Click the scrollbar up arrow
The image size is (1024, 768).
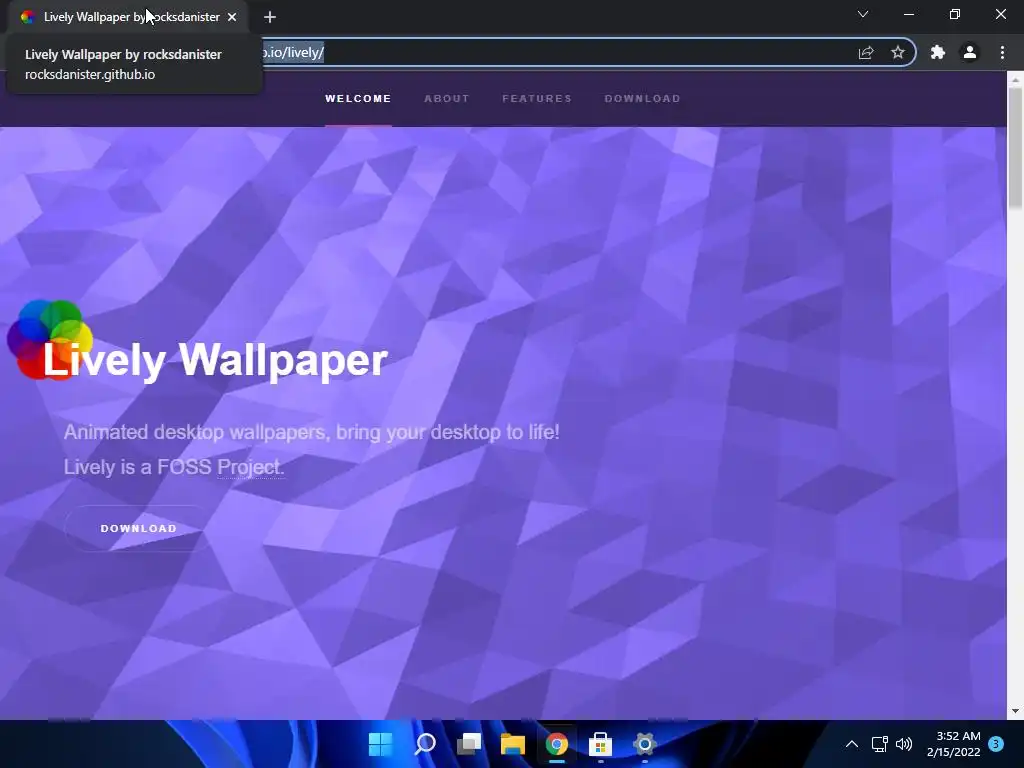click(x=1015, y=80)
